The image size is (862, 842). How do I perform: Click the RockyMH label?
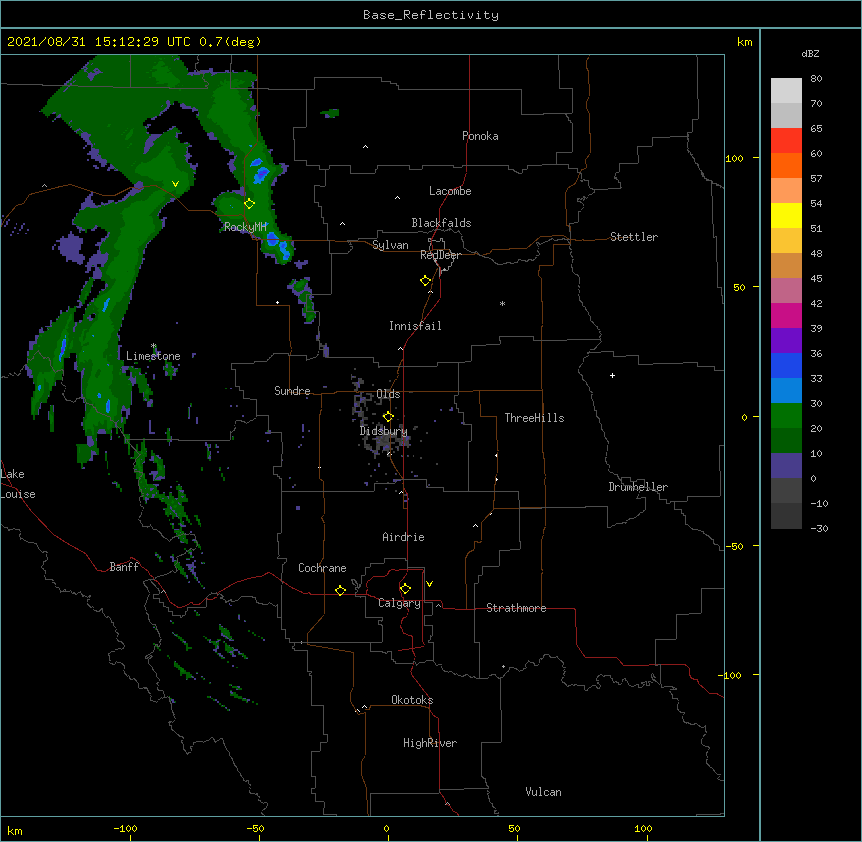pos(245,226)
